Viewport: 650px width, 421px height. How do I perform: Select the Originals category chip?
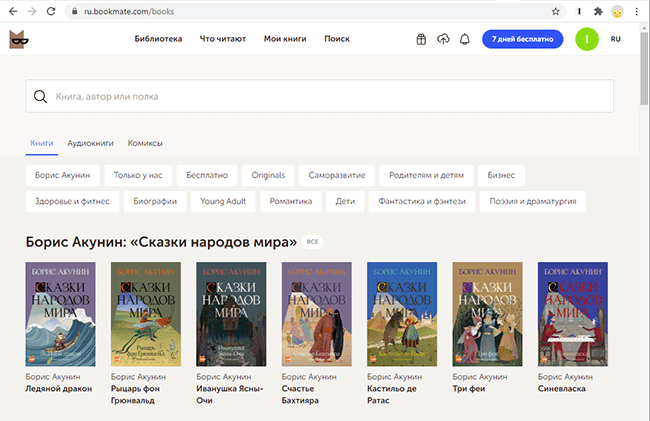pyautogui.click(x=268, y=175)
